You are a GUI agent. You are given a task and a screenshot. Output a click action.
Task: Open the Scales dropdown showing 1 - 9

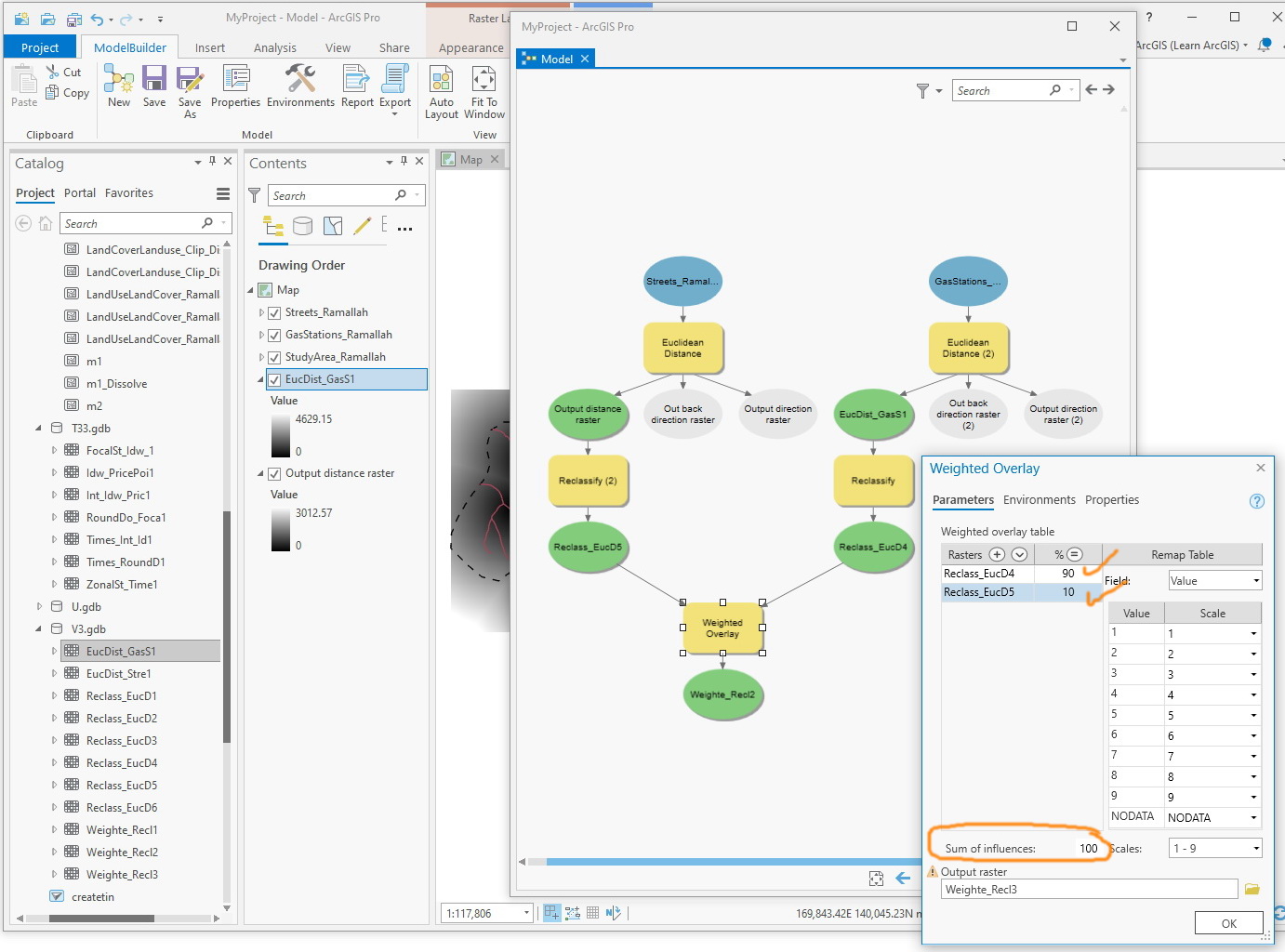(1215, 848)
